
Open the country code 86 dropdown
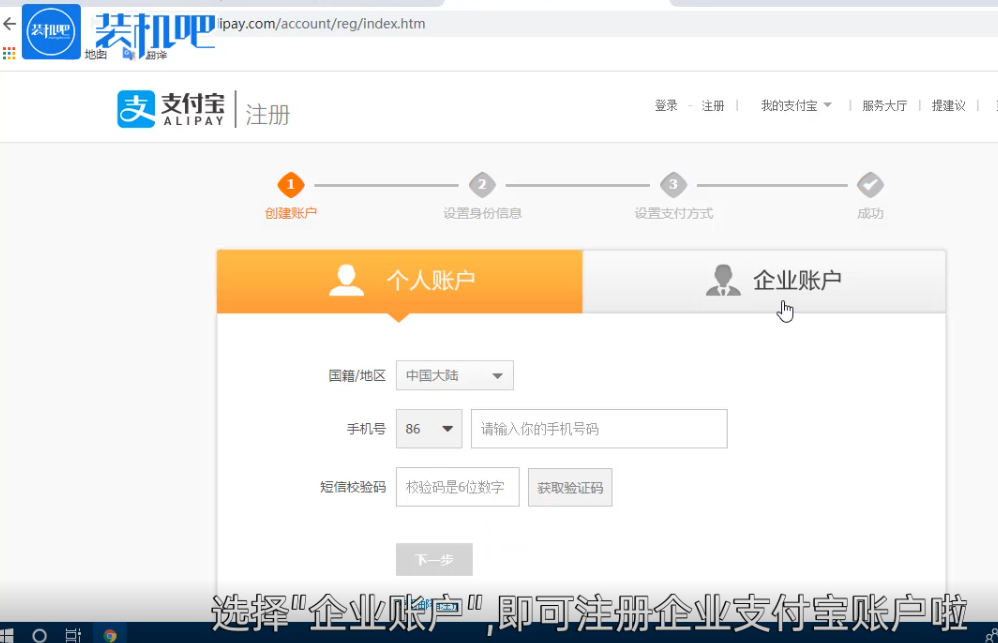[x=428, y=428]
